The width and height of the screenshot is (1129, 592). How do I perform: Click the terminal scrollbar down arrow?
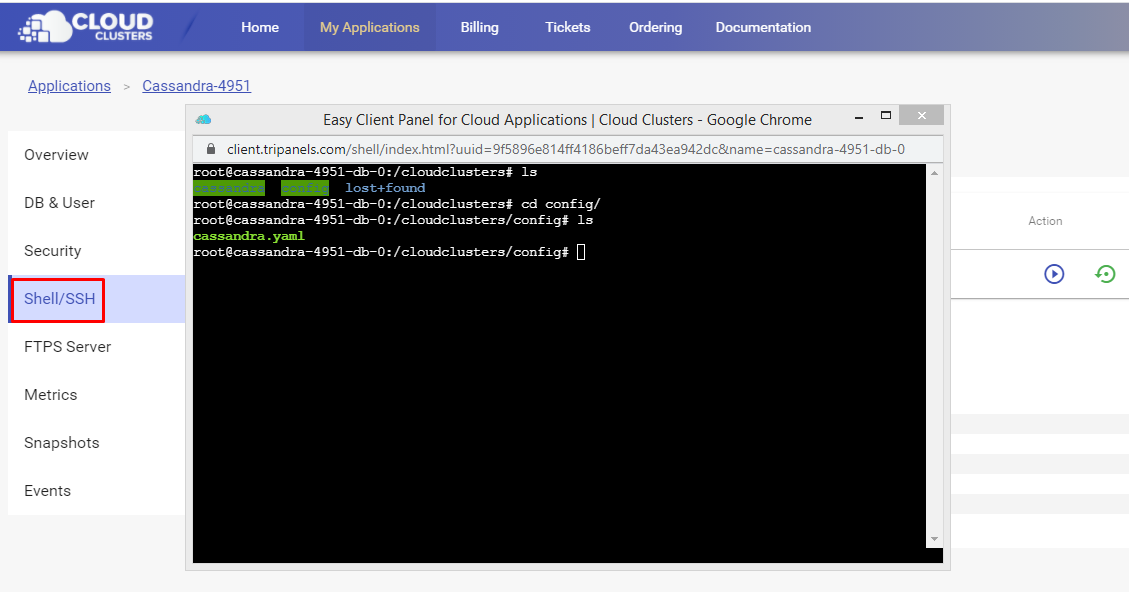[935, 539]
